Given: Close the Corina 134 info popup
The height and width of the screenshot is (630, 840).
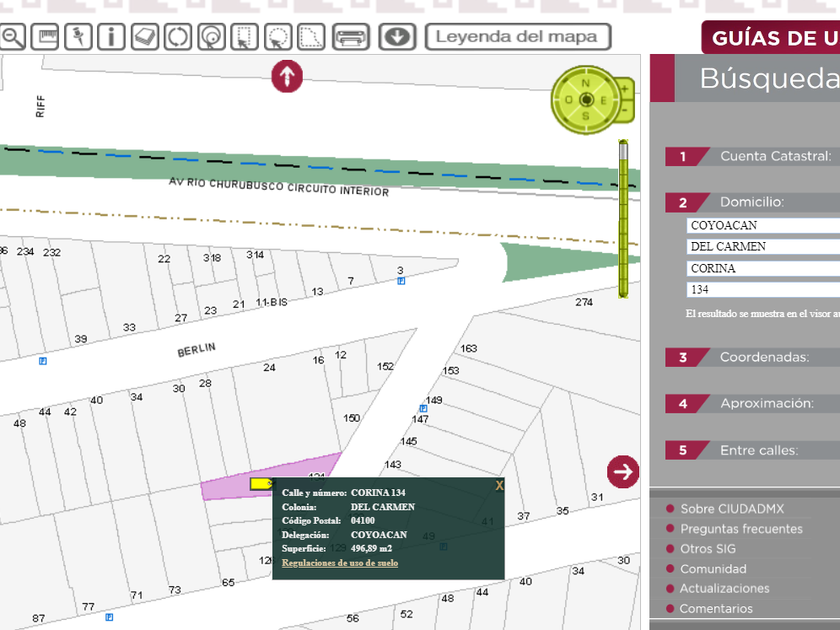Looking at the screenshot, I should click(x=499, y=486).
